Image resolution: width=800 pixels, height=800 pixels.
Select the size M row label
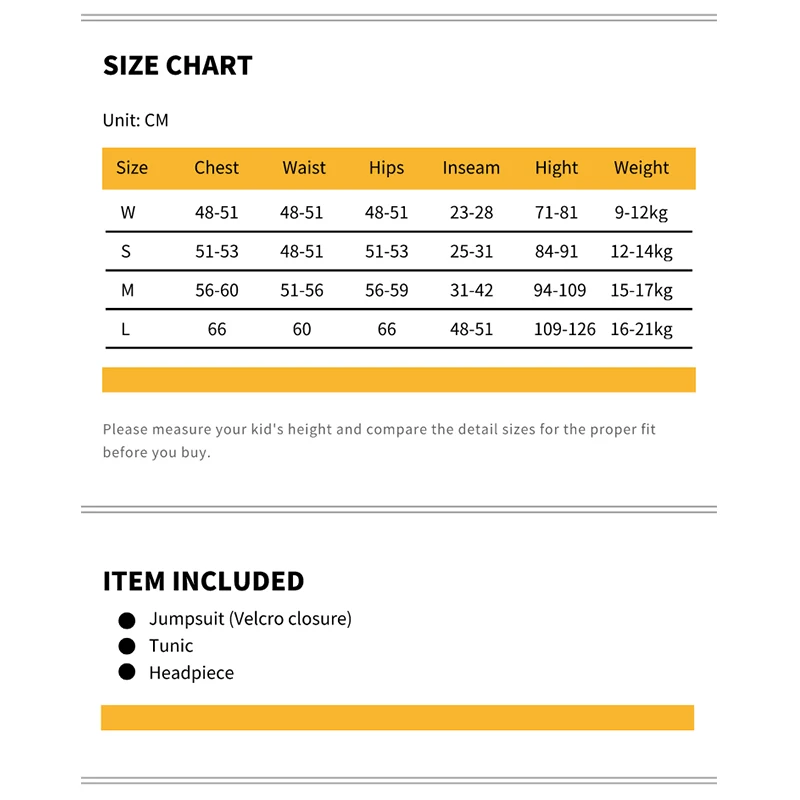click(x=126, y=290)
